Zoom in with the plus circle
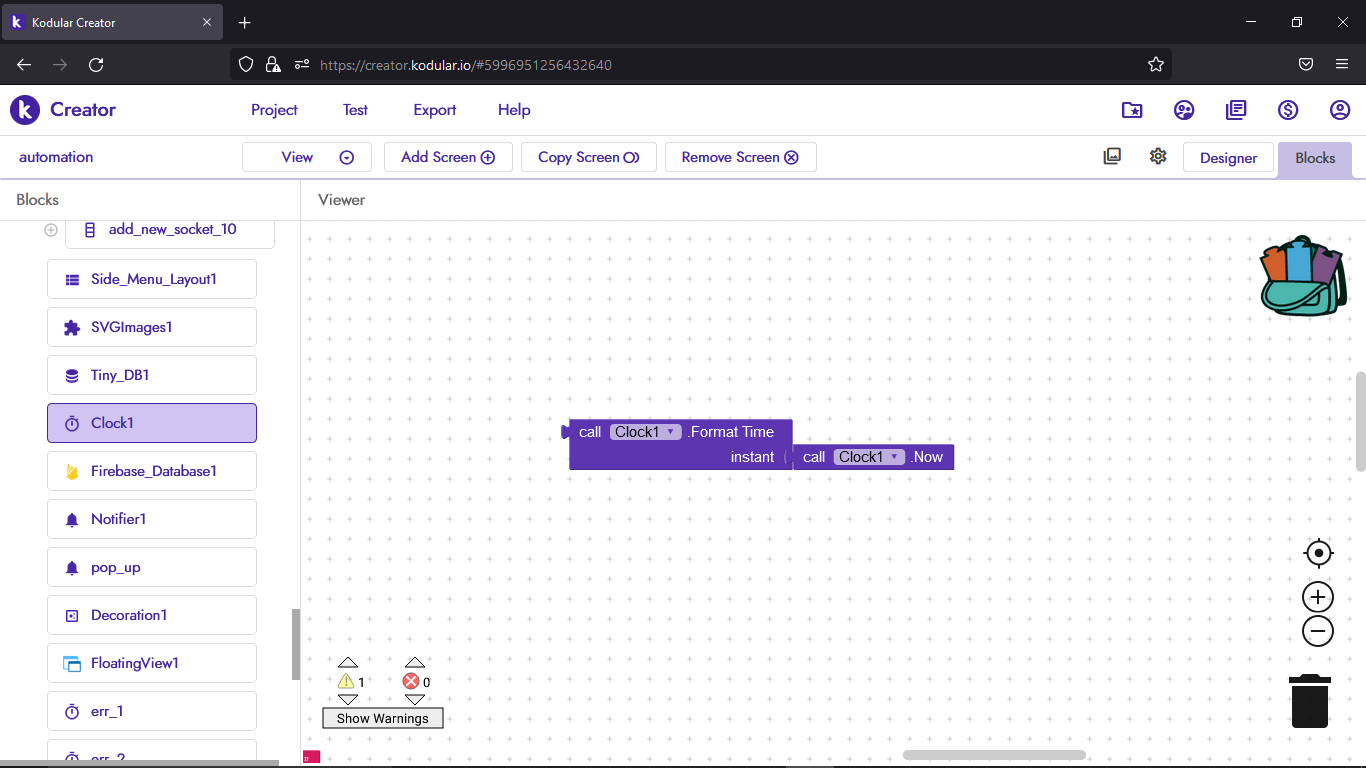1366x768 pixels. tap(1318, 597)
